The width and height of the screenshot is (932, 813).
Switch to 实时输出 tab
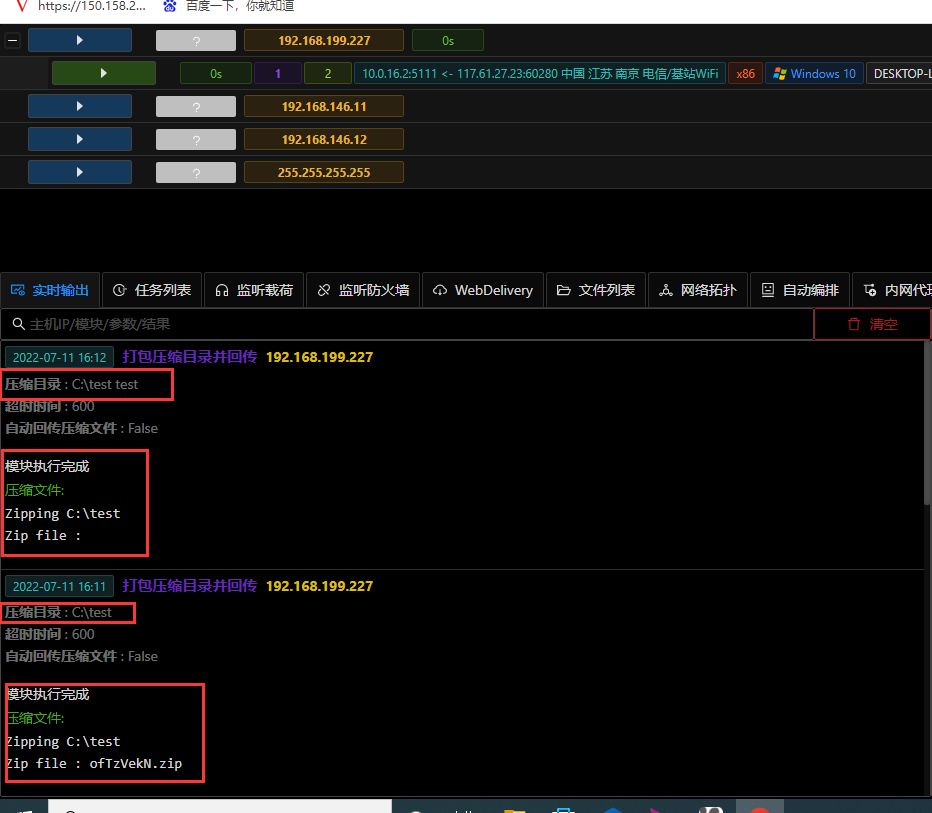coord(50,290)
